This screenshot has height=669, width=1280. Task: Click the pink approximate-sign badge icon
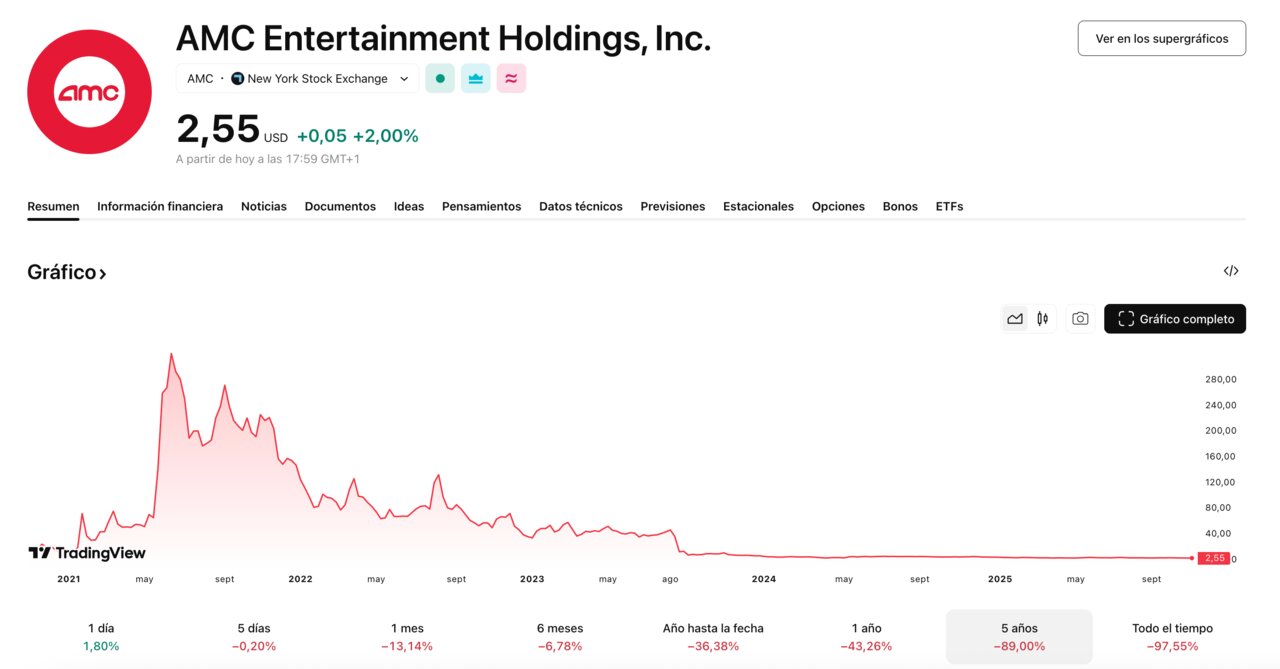[511, 79]
